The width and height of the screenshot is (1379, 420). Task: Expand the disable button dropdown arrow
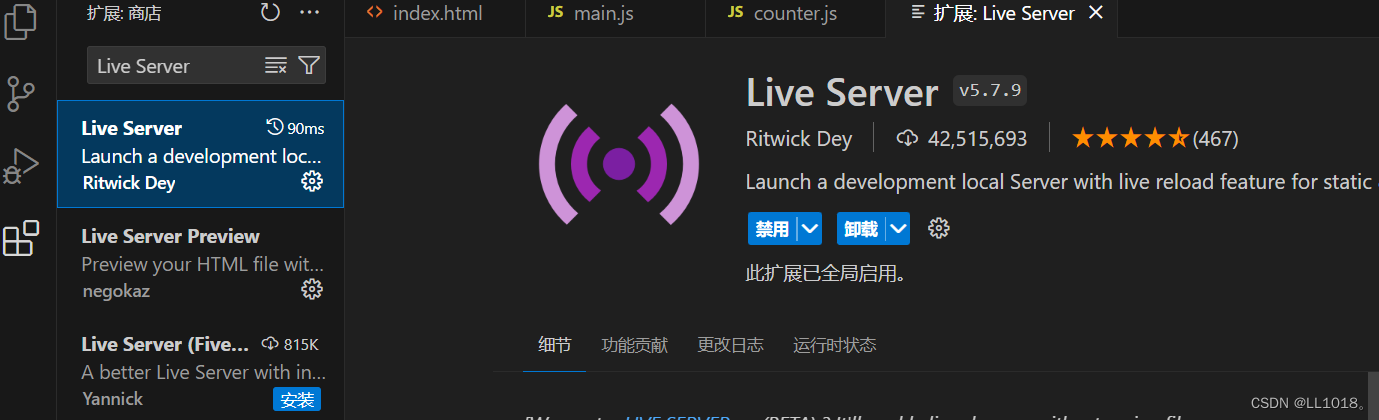point(810,229)
